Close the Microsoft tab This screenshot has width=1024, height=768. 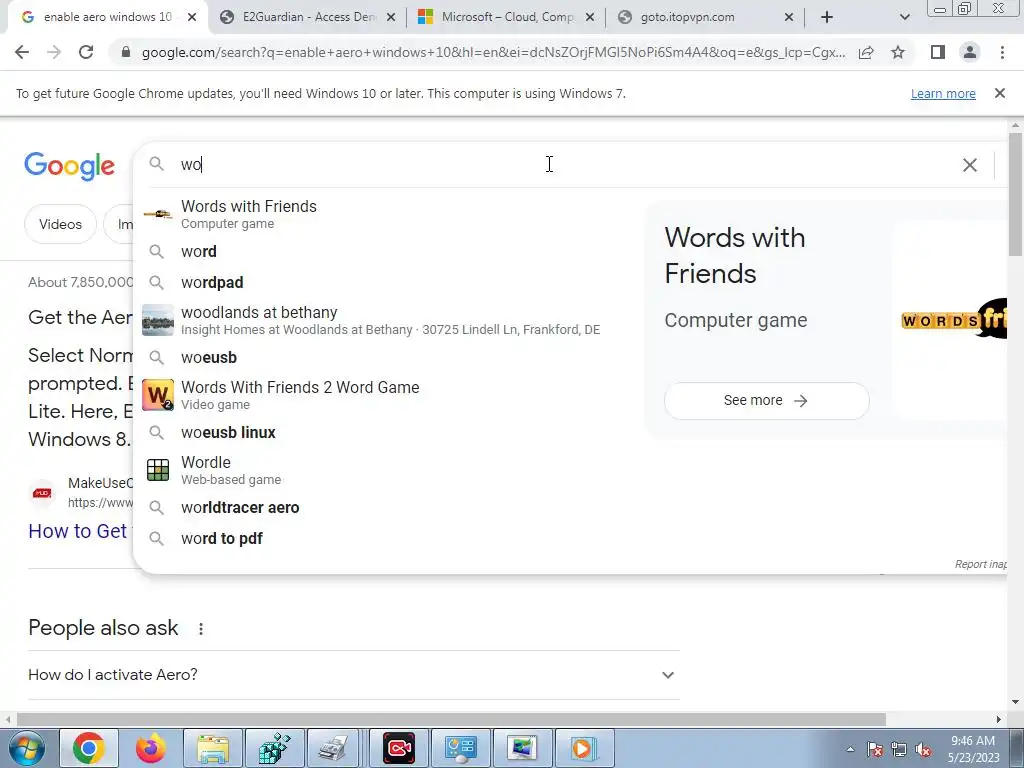pos(590,18)
